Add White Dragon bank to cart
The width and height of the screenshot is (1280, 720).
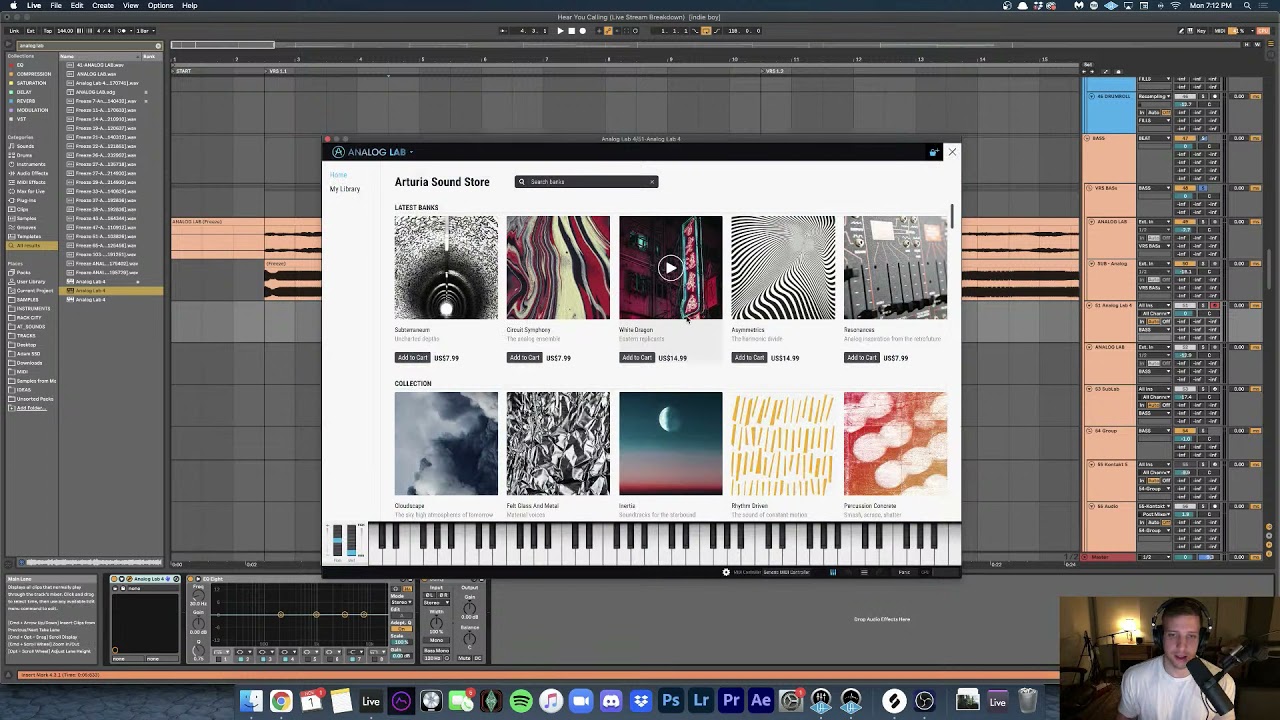tap(637, 358)
